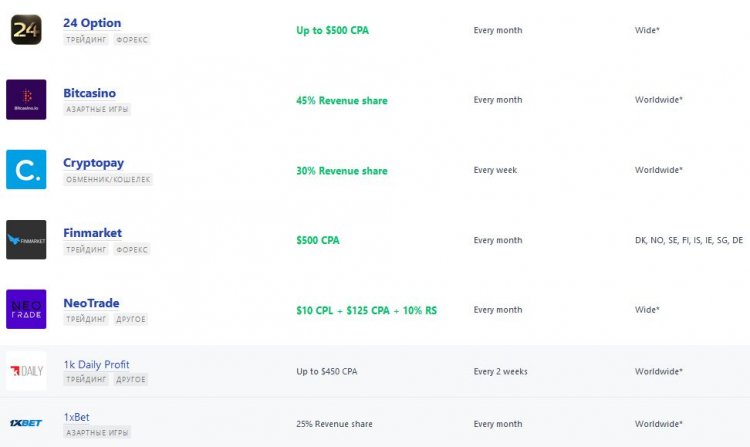Screen dimensions: 750x447
Task: Select ТРЕЙДИНГ tag under Finmarket
Action: tap(86, 250)
